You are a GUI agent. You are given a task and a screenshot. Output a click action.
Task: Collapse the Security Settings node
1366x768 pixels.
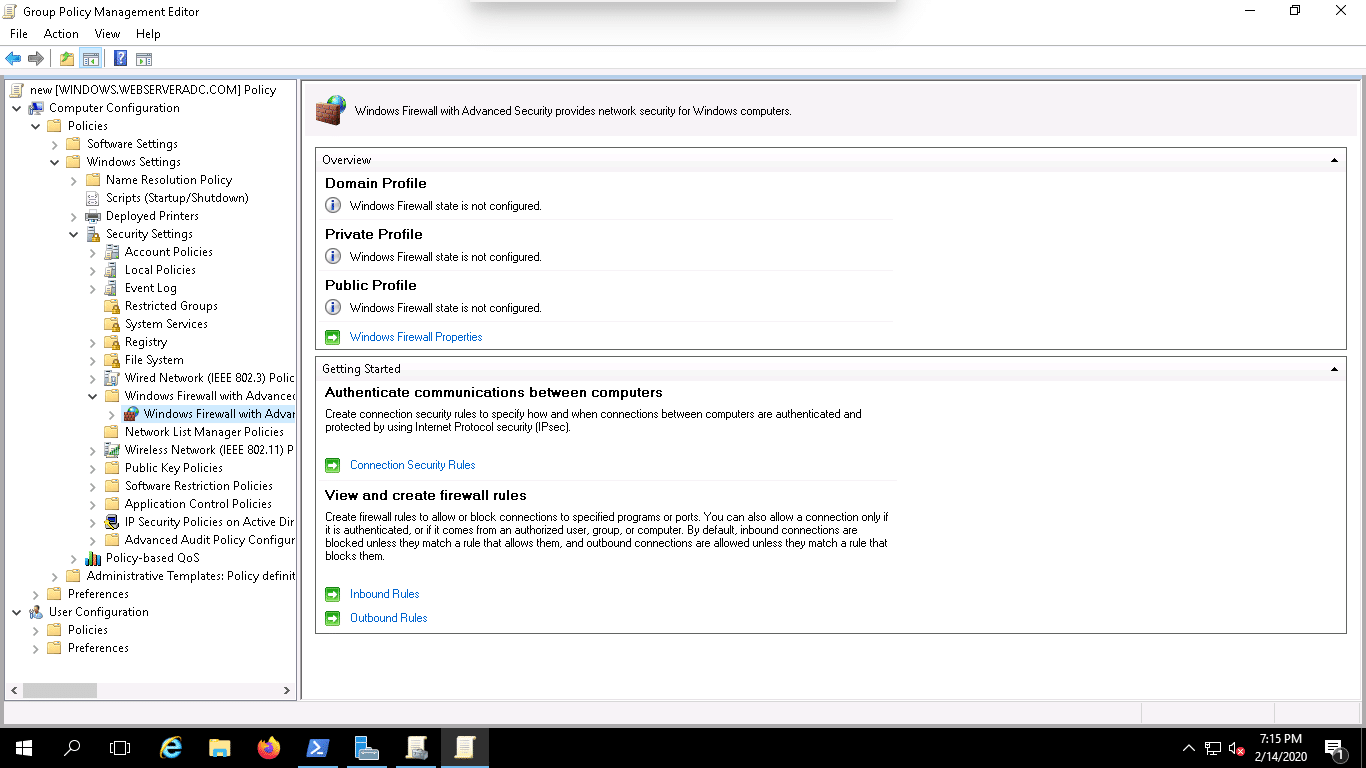coord(74,234)
